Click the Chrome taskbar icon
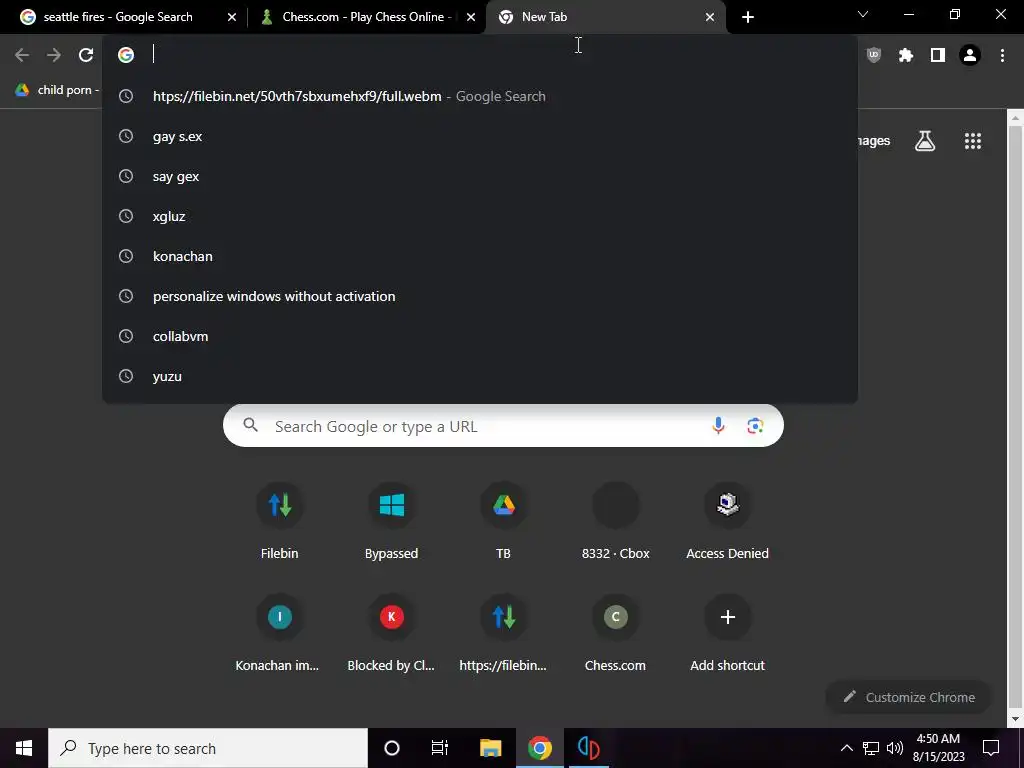This screenshot has height=768, width=1024. pyautogui.click(x=539, y=748)
